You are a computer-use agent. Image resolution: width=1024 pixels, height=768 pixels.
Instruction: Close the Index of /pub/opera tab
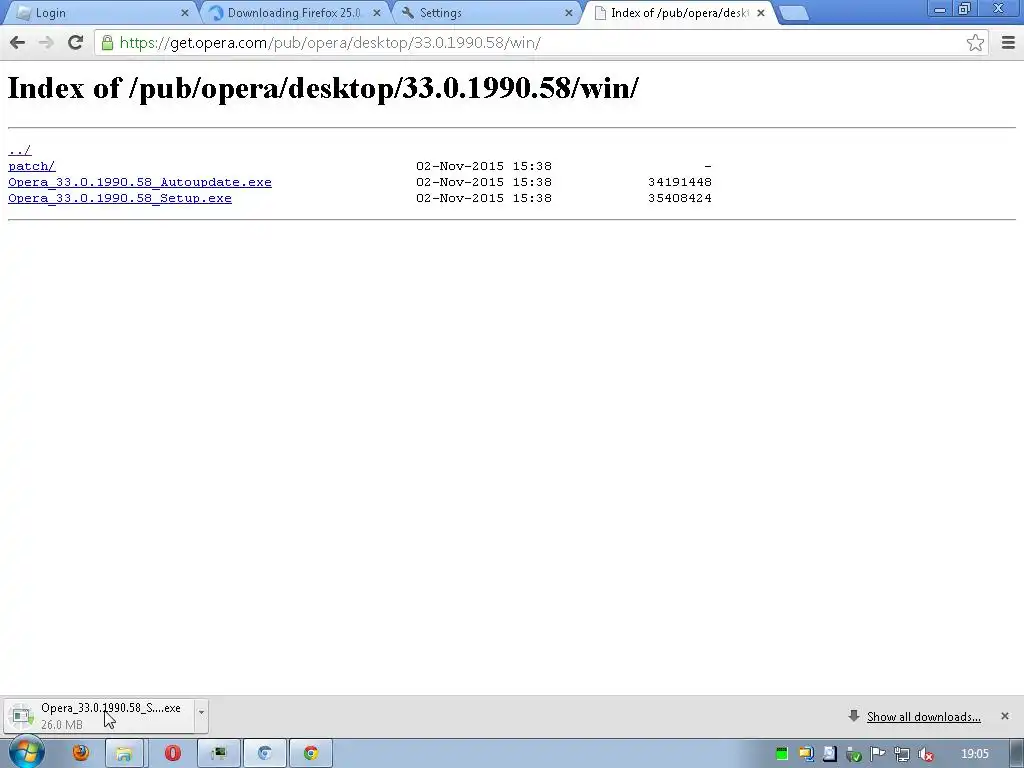point(760,13)
